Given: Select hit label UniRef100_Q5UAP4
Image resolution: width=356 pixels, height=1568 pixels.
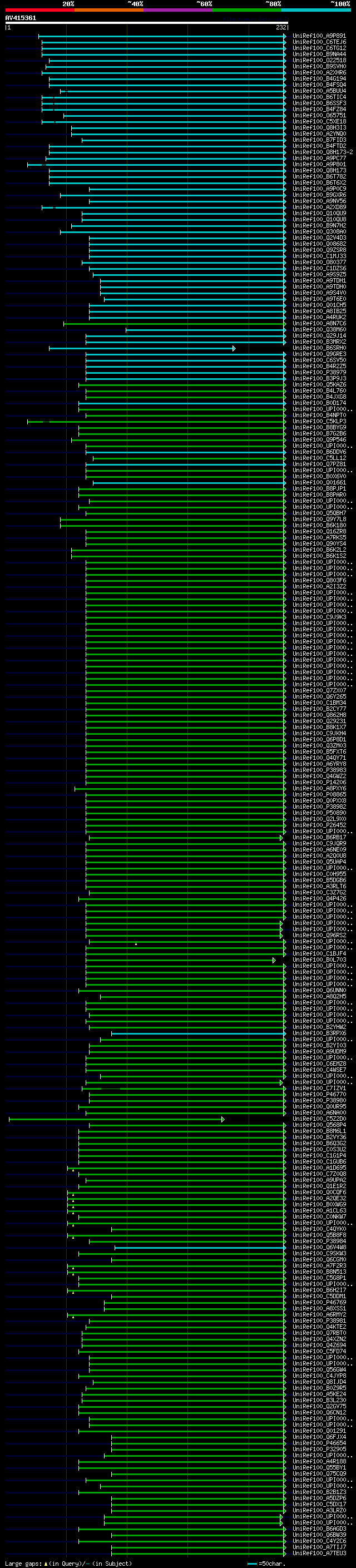Looking at the screenshot, I should (x=319, y=861).
